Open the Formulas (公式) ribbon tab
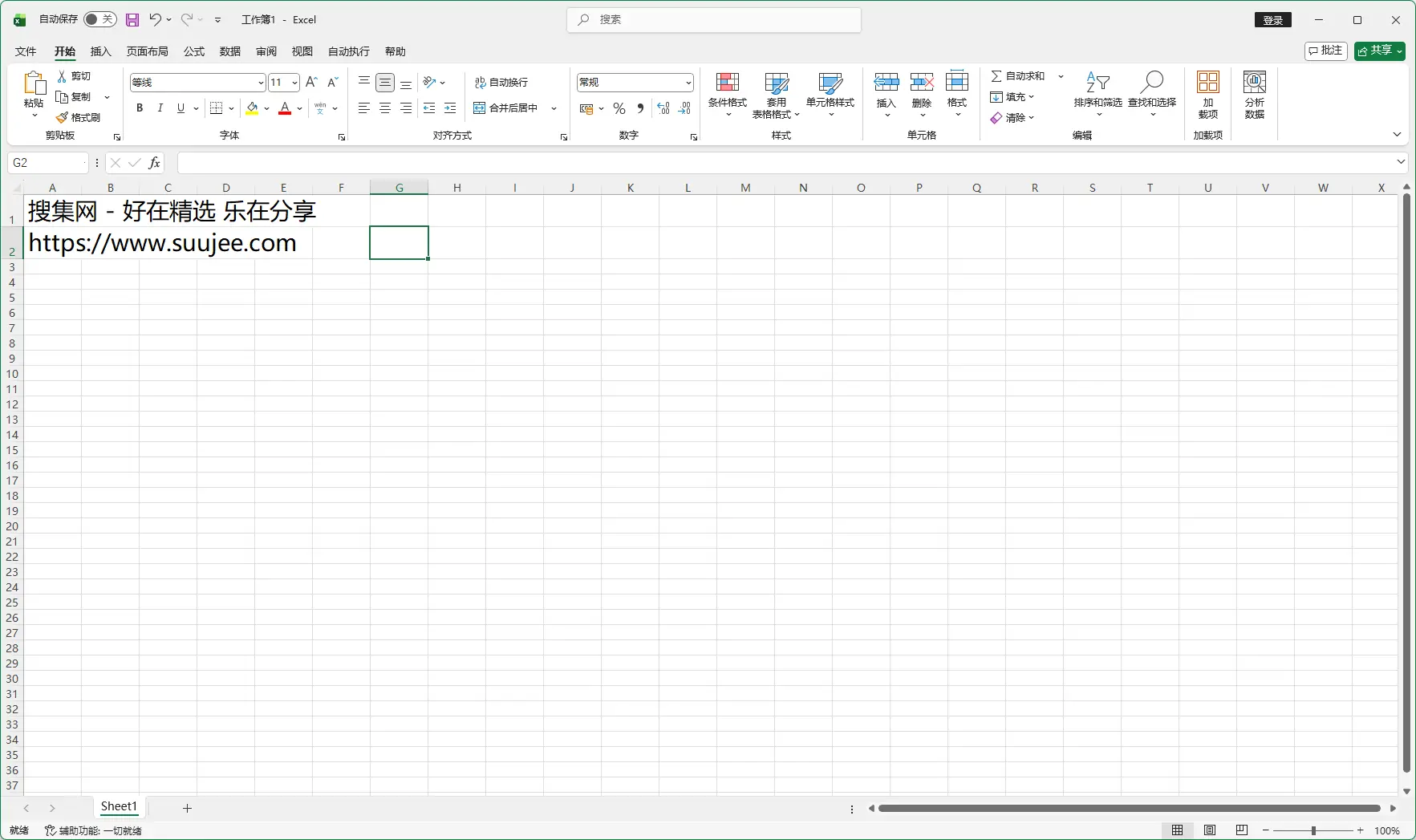1416x840 pixels. [x=194, y=51]
